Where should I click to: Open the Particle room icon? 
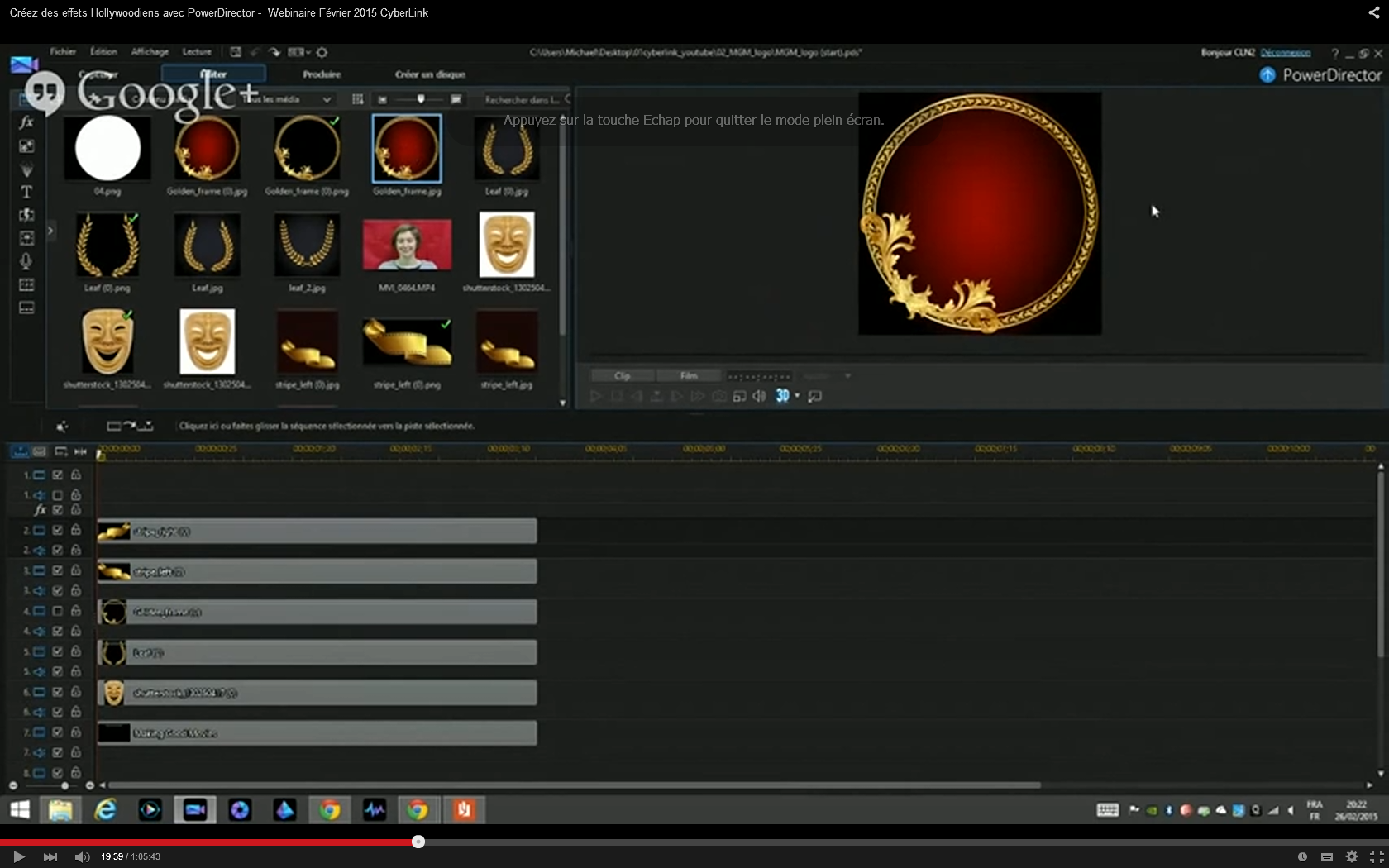pos(26,169)
